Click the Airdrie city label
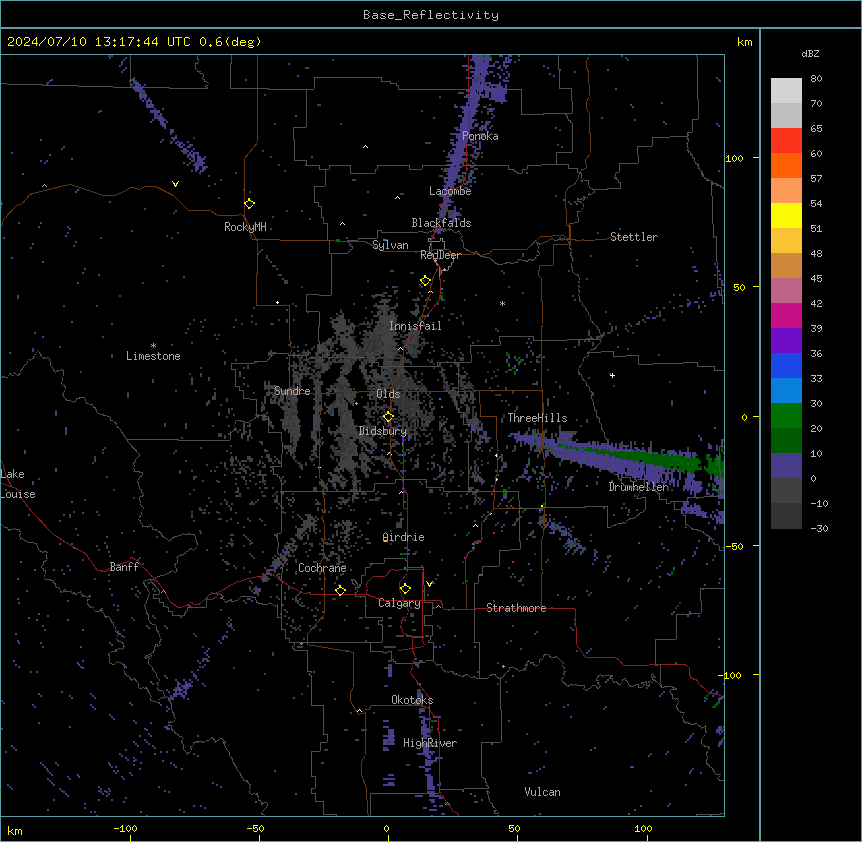Image resolution: width=862 pixels, height=842 pixels. [404, 537]
